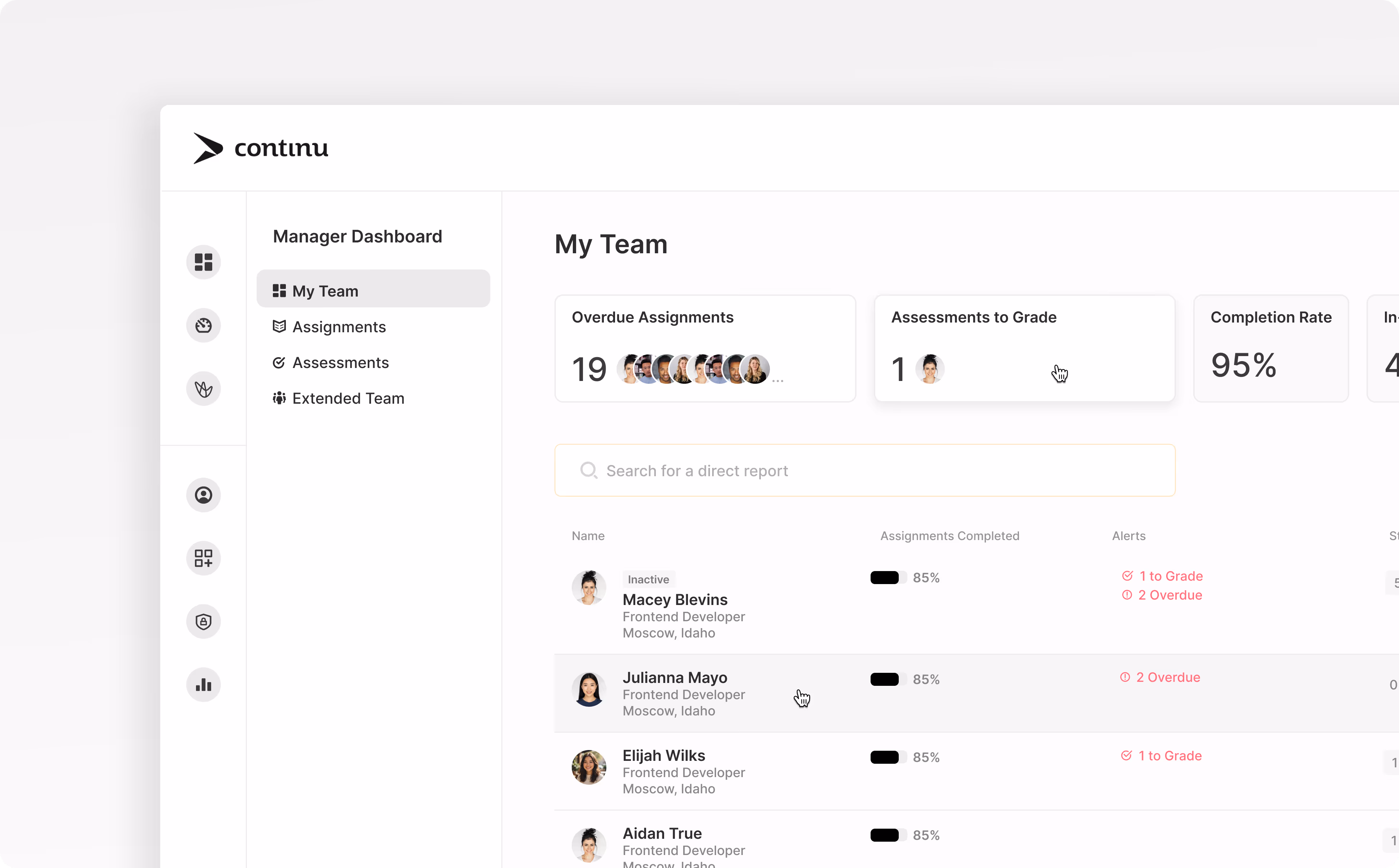1399x868 pixels.
Task: Click Elijah Wilks 1 to Grade alert
Action: (1161, 755)
